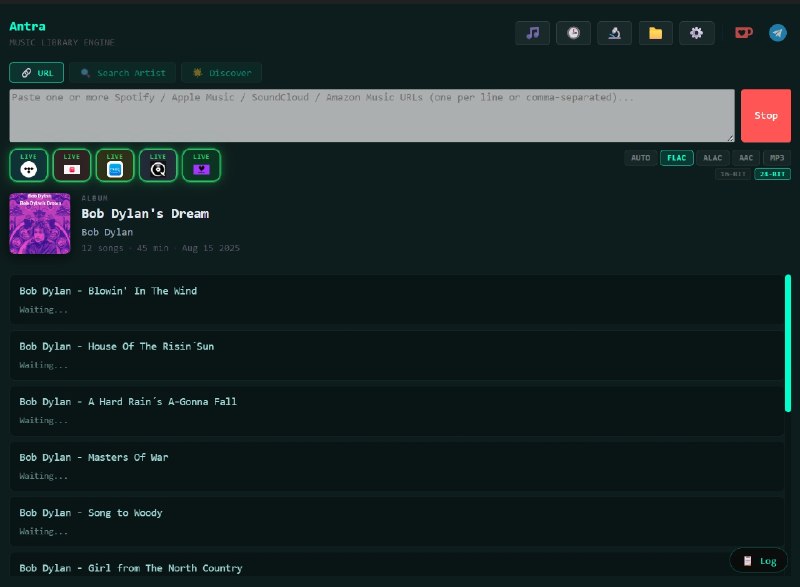
Task: Select the AUTO format option
Action: coord(640,158)
